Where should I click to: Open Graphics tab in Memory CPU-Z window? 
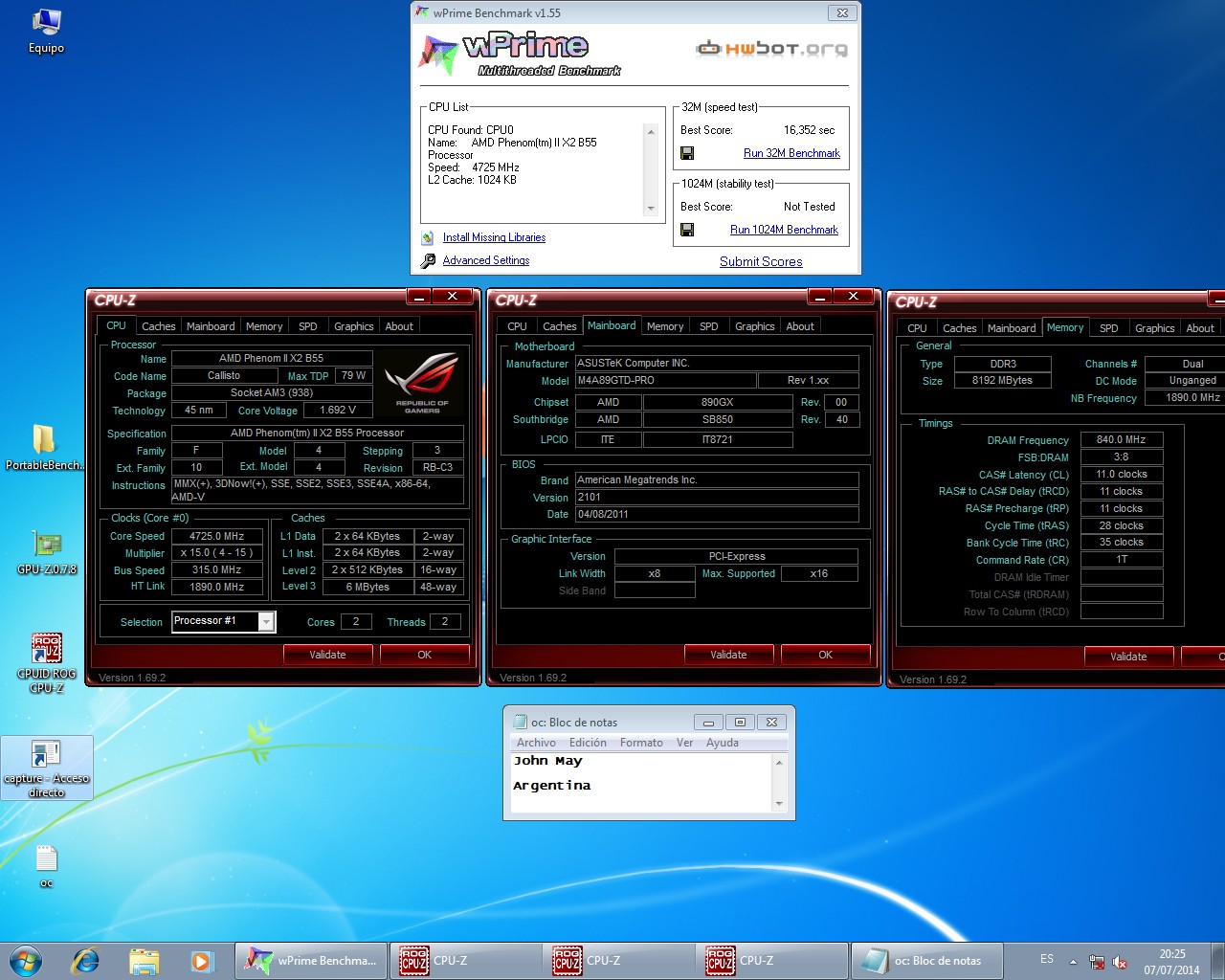click(x=1154, y=328)
